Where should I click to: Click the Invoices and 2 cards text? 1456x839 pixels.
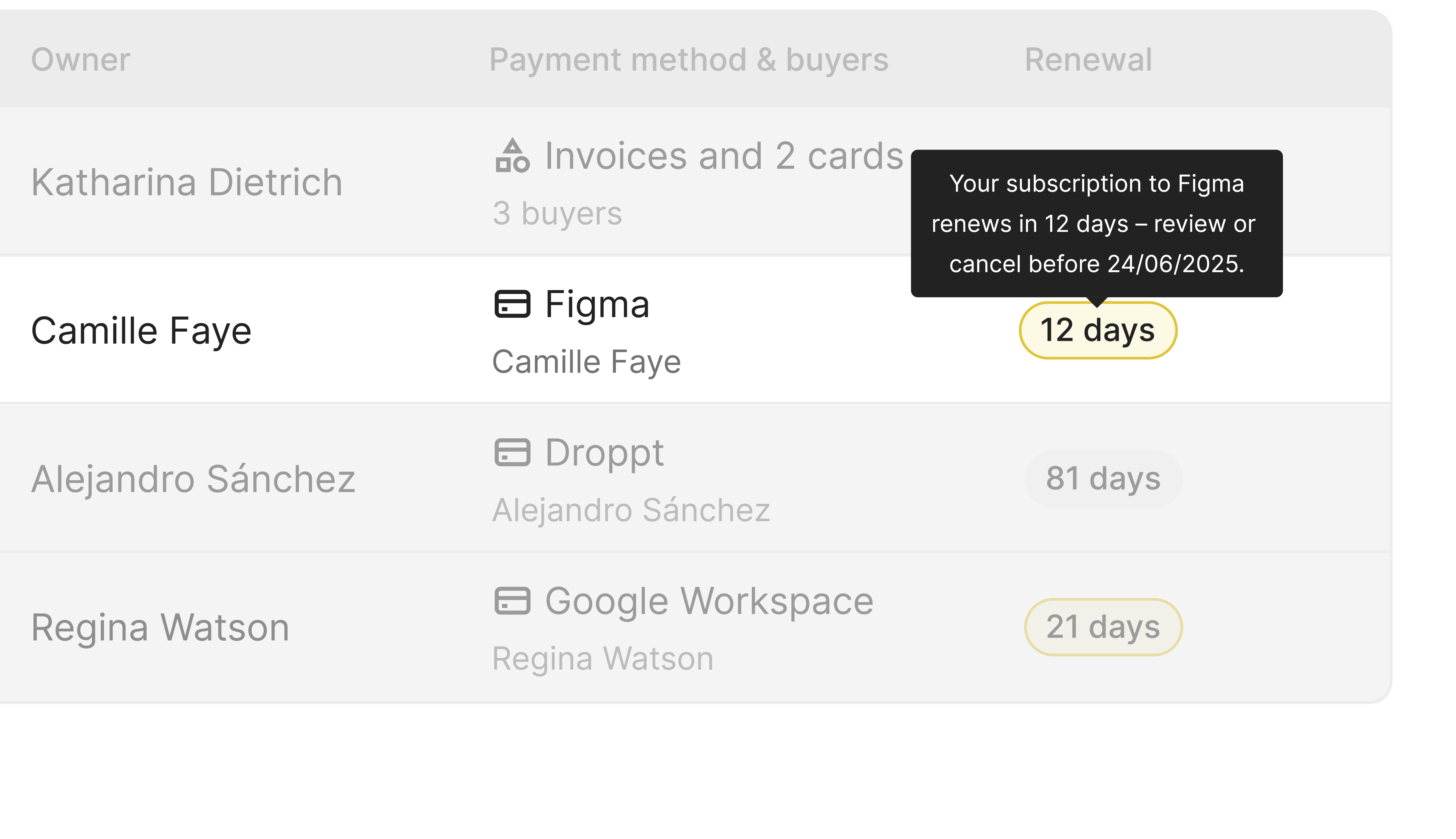724,156
